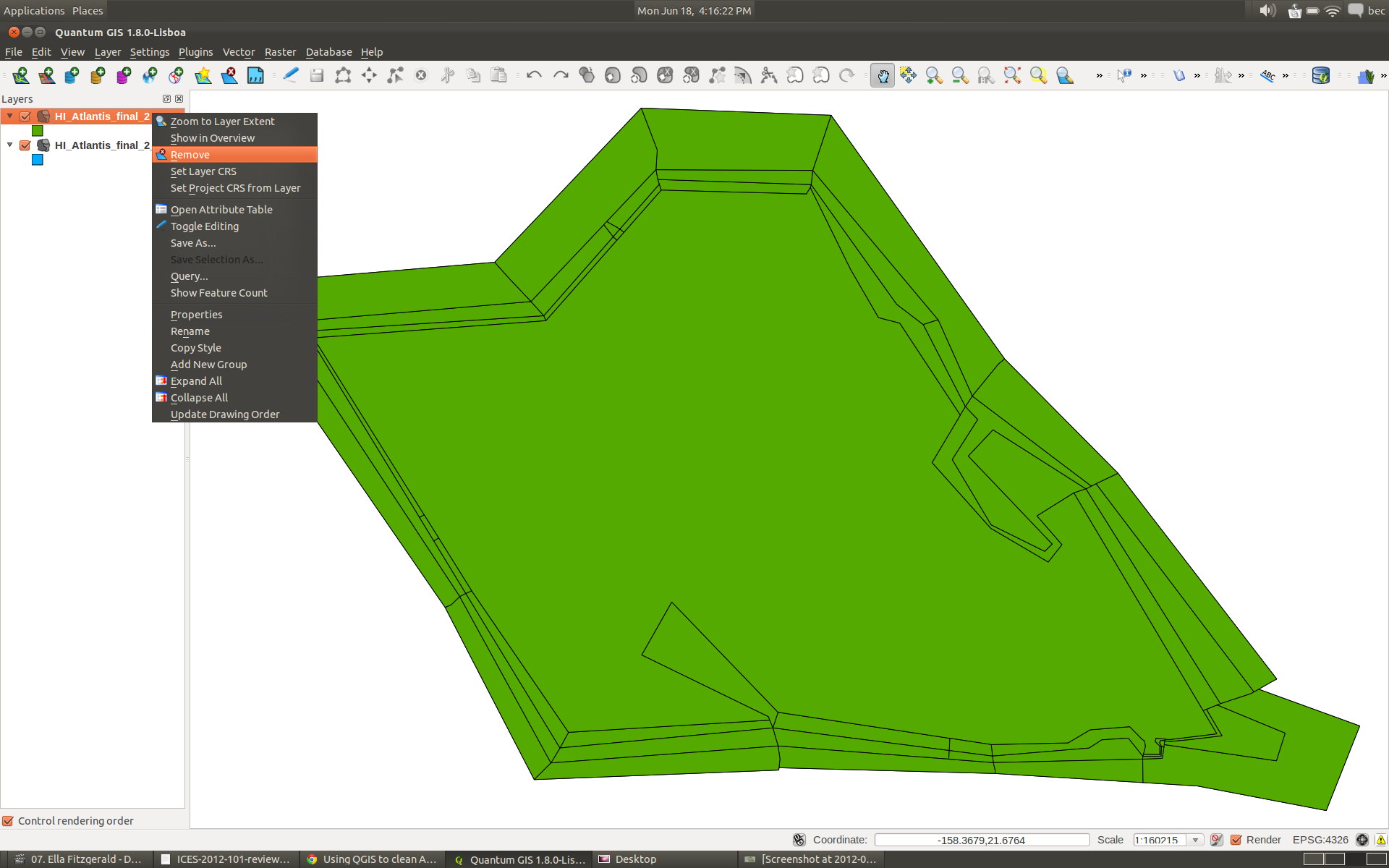This screenshot has height=868, width=1389.
Task: Collapse the second HI_Atlantis_final_2 layer tree
Action: [x=10, y=145]
